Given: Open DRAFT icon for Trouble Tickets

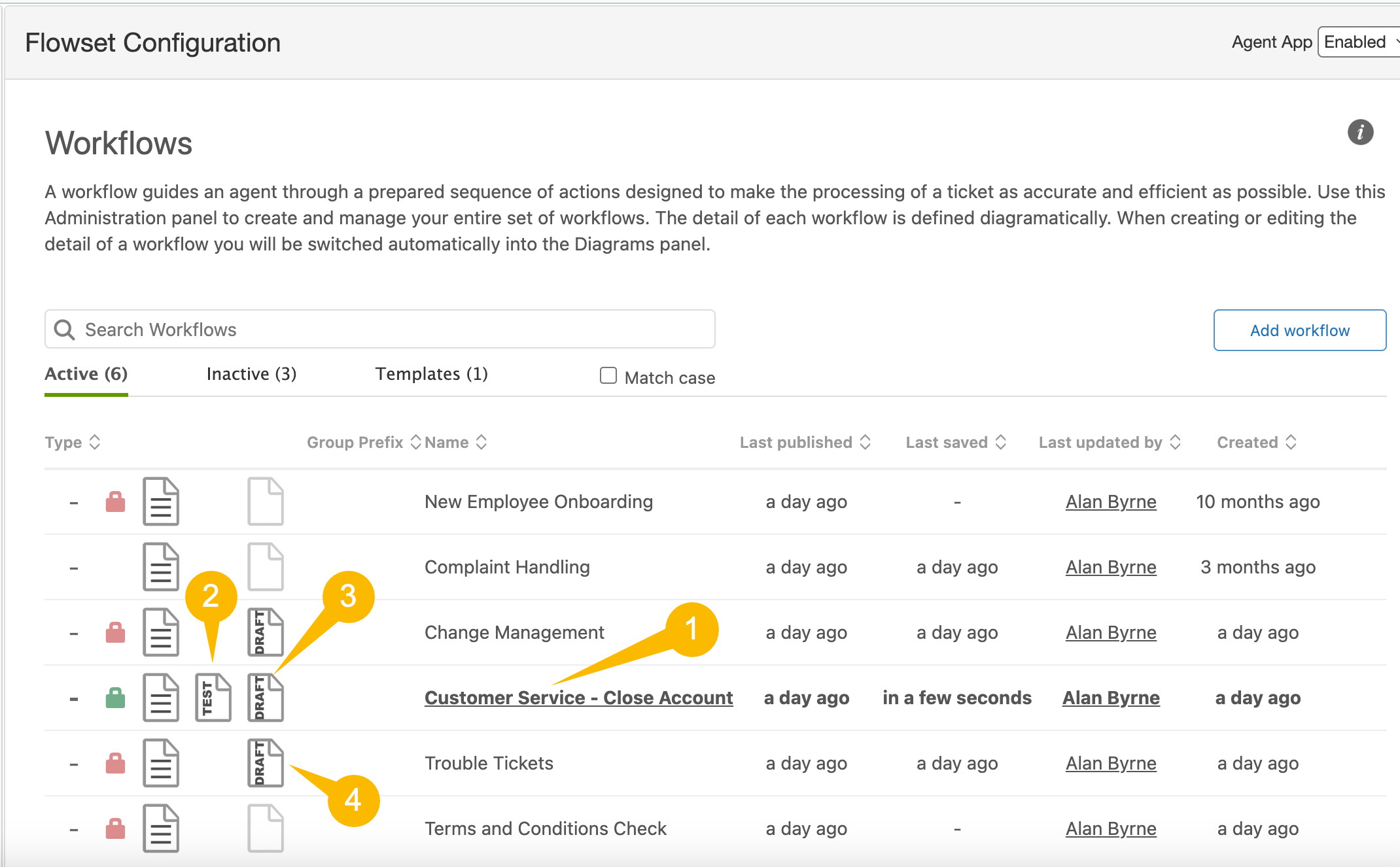Looking at the screenshot, I should click(x=266, y=763).
